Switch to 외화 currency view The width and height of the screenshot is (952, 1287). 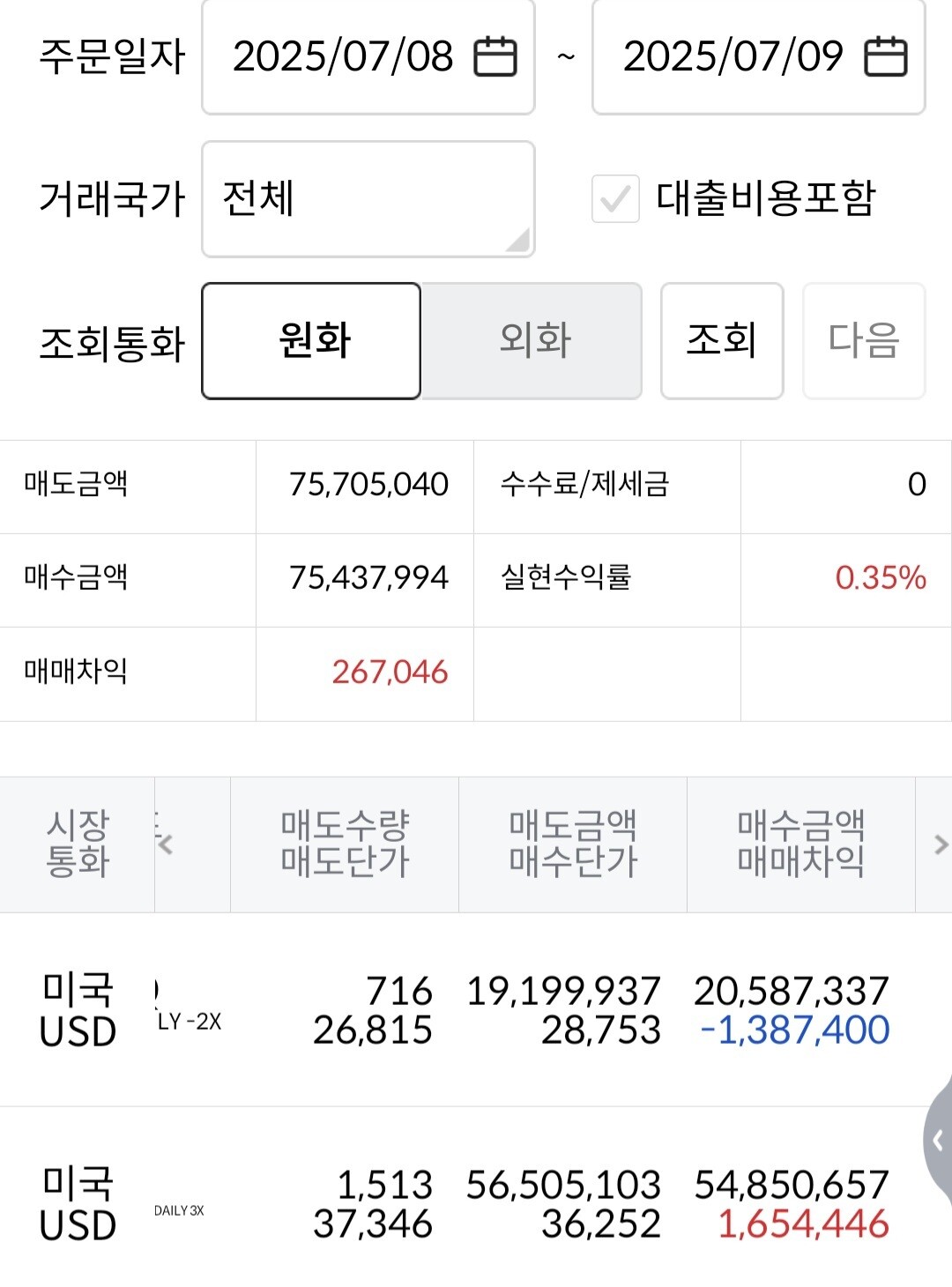click(532, 341)
